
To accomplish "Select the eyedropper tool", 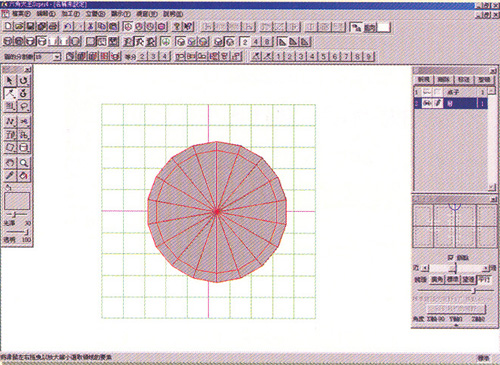I will click(x=10, y=176).
